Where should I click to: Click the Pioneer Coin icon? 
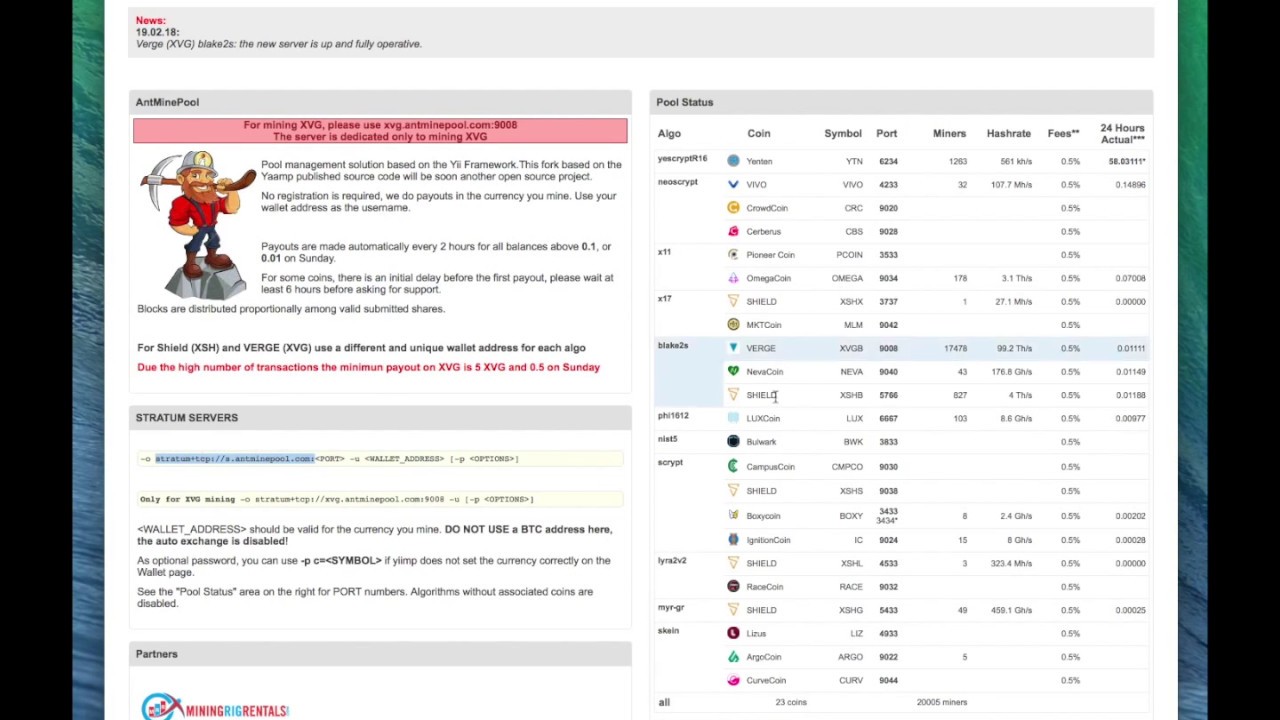[733, 255]
